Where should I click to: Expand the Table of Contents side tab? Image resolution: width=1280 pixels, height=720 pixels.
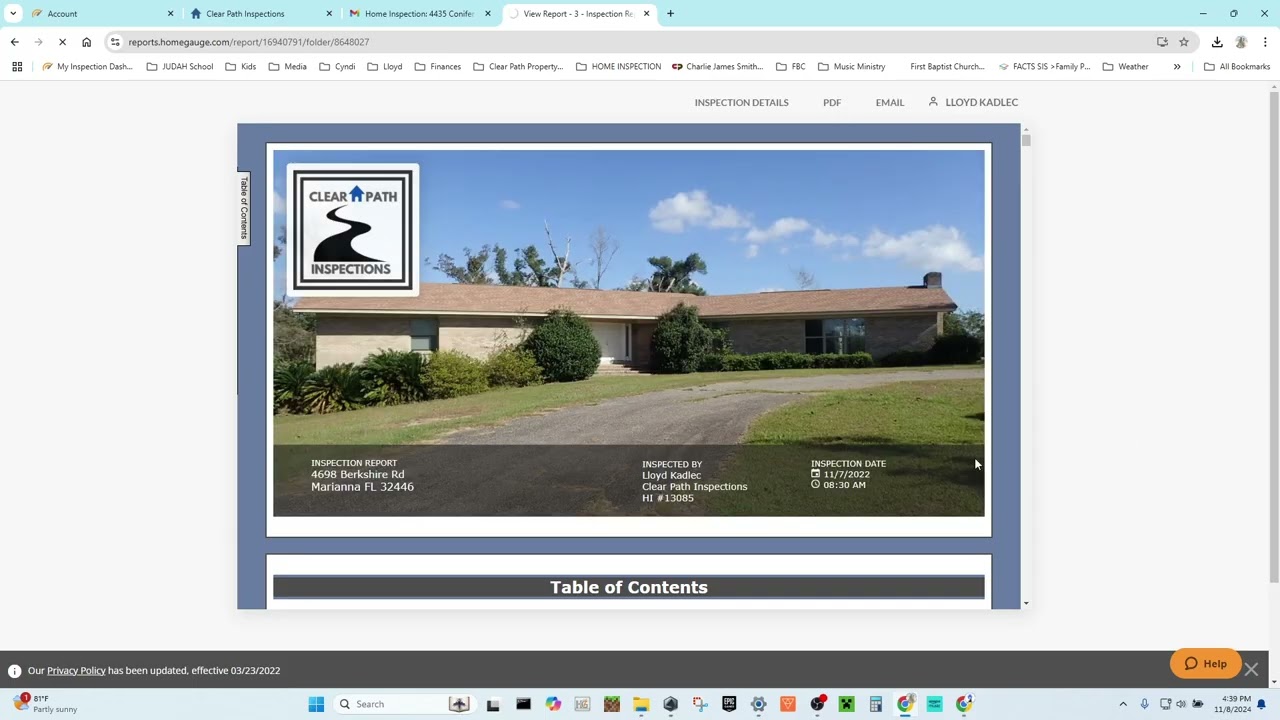(243, 208)
